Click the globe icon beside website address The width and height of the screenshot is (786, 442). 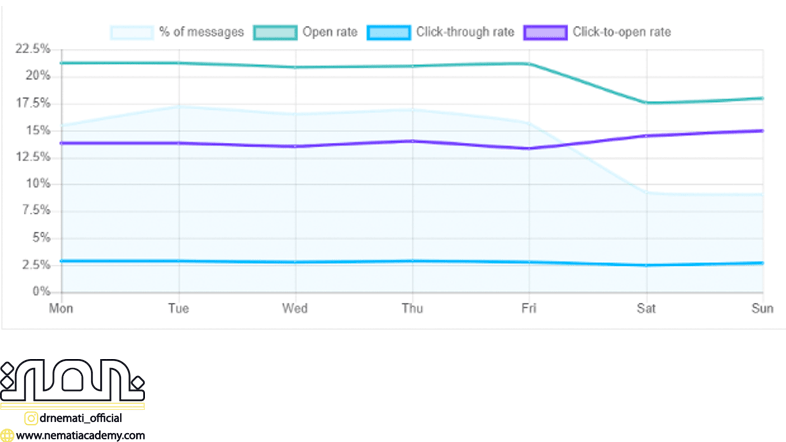[x=7, y=435]
